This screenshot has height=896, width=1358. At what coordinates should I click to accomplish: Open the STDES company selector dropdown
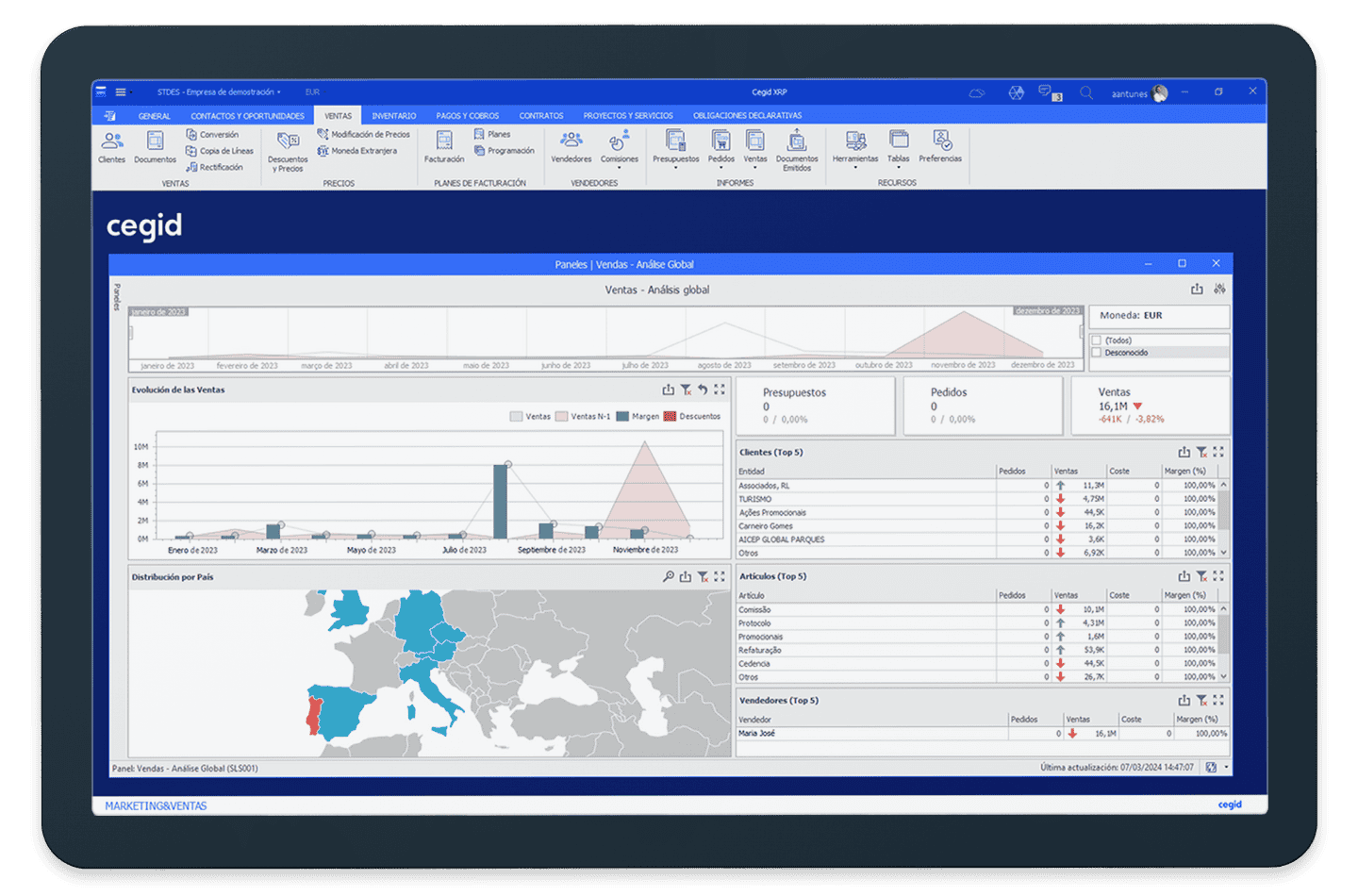tap(219, 92)
